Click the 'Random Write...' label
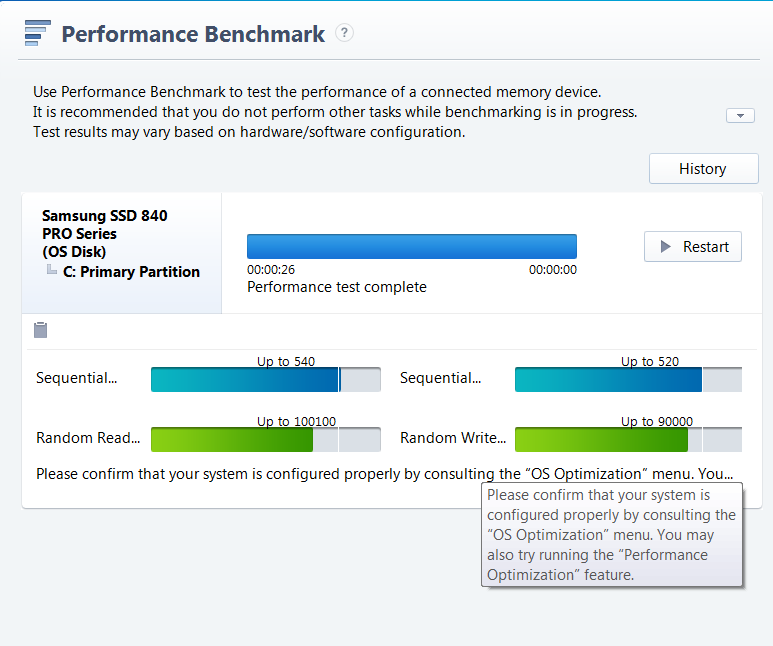 point(453,438)
